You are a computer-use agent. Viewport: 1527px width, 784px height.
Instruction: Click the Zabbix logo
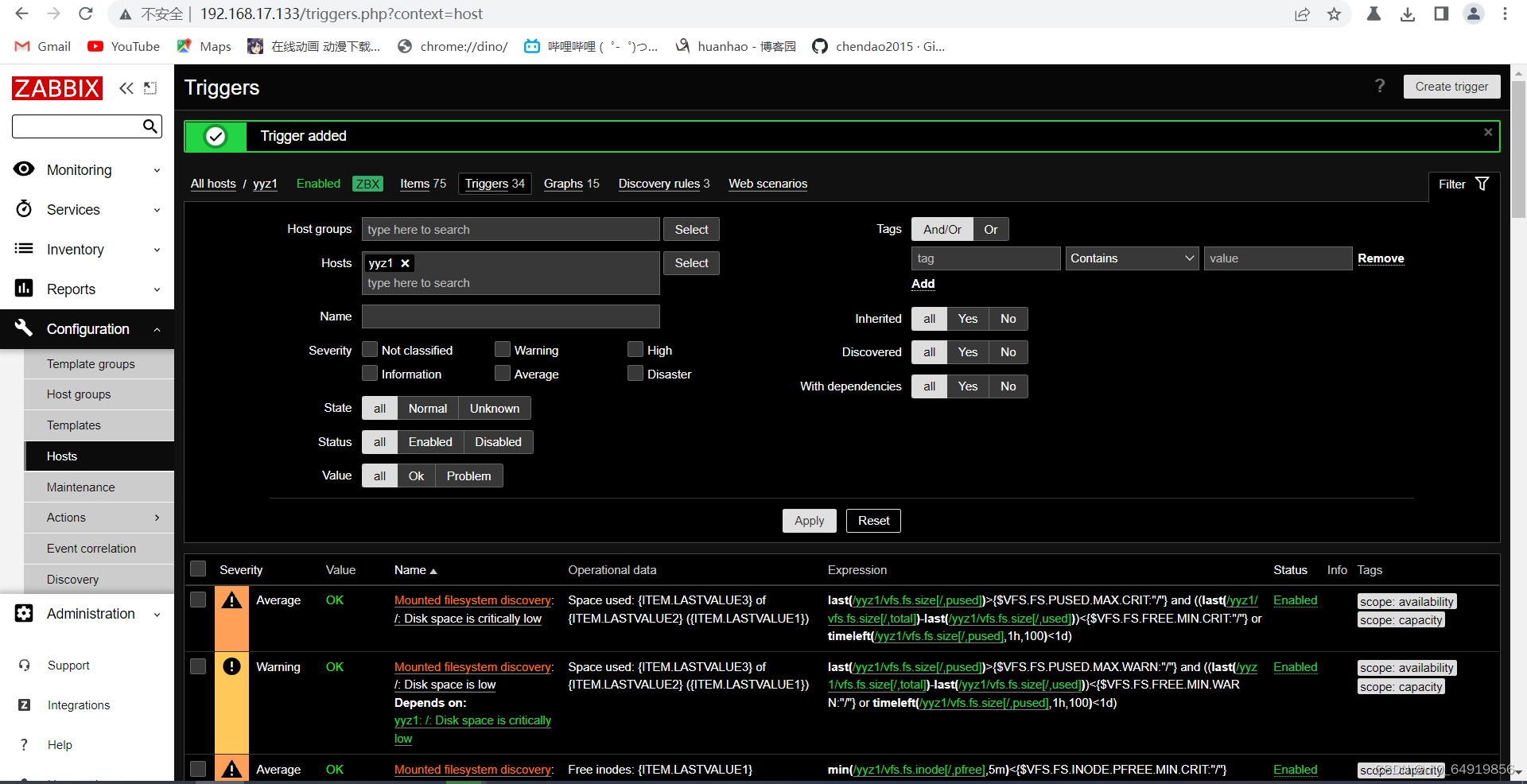point(57,87)
